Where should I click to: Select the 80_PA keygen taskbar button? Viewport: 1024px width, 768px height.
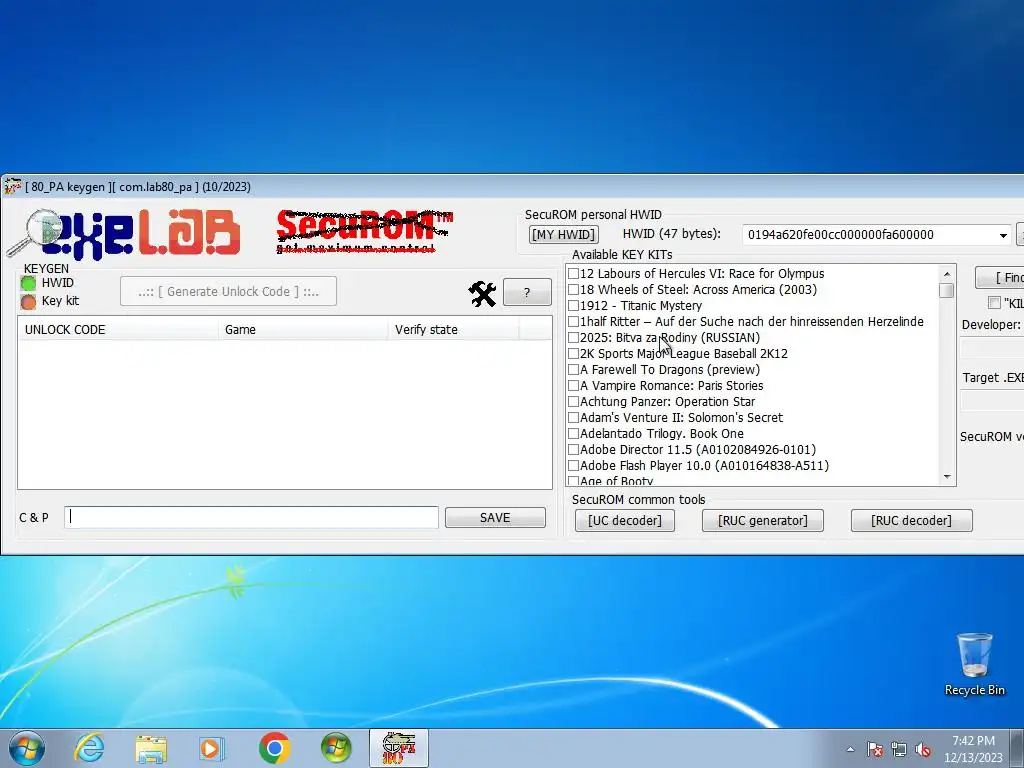point(399,748)
